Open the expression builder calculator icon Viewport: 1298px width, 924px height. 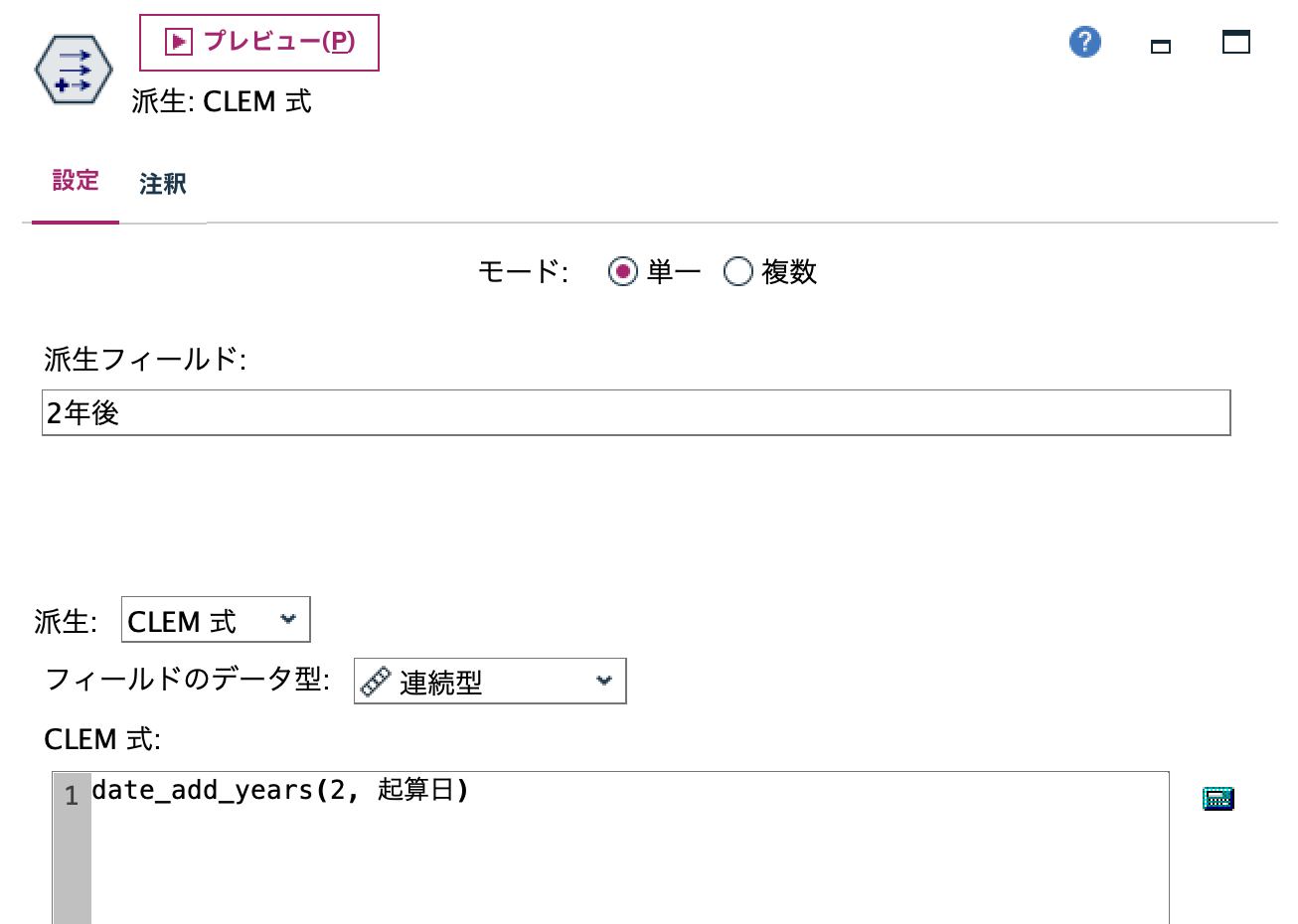click(x=1218, y=798)
